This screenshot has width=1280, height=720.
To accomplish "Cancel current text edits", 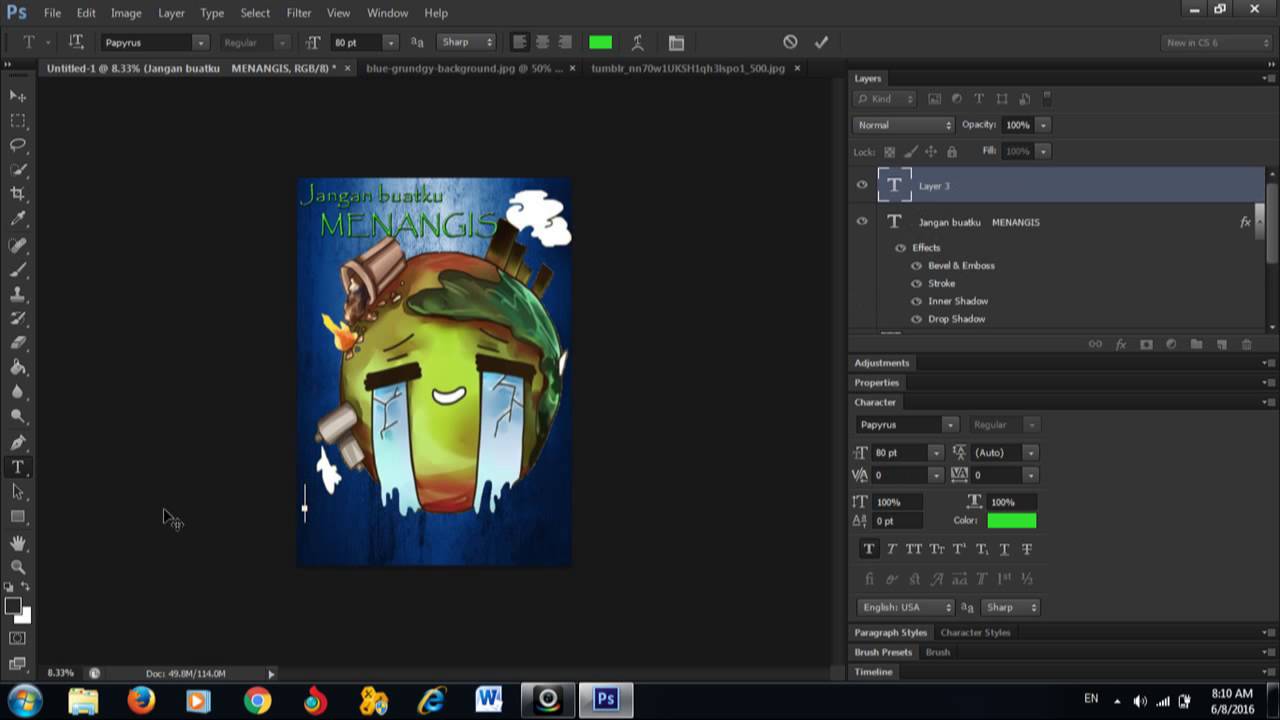I will tap(790, 42).
